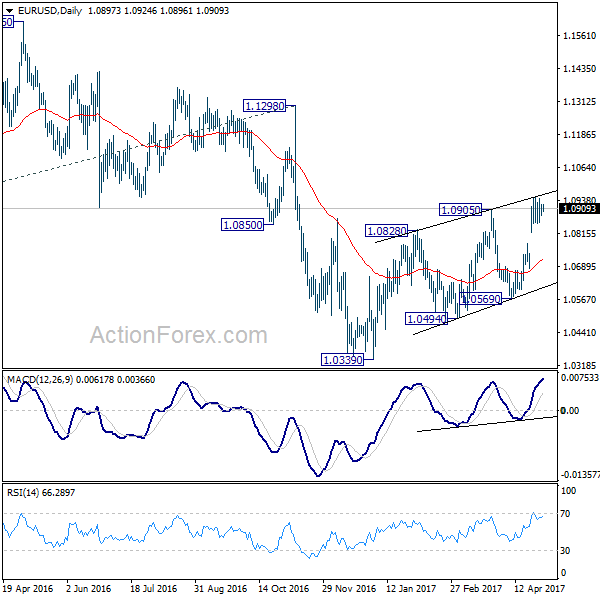Click the 14 Oct 2016 date label
The width and height of the screenshot is (600, 600).
(284, 589)
